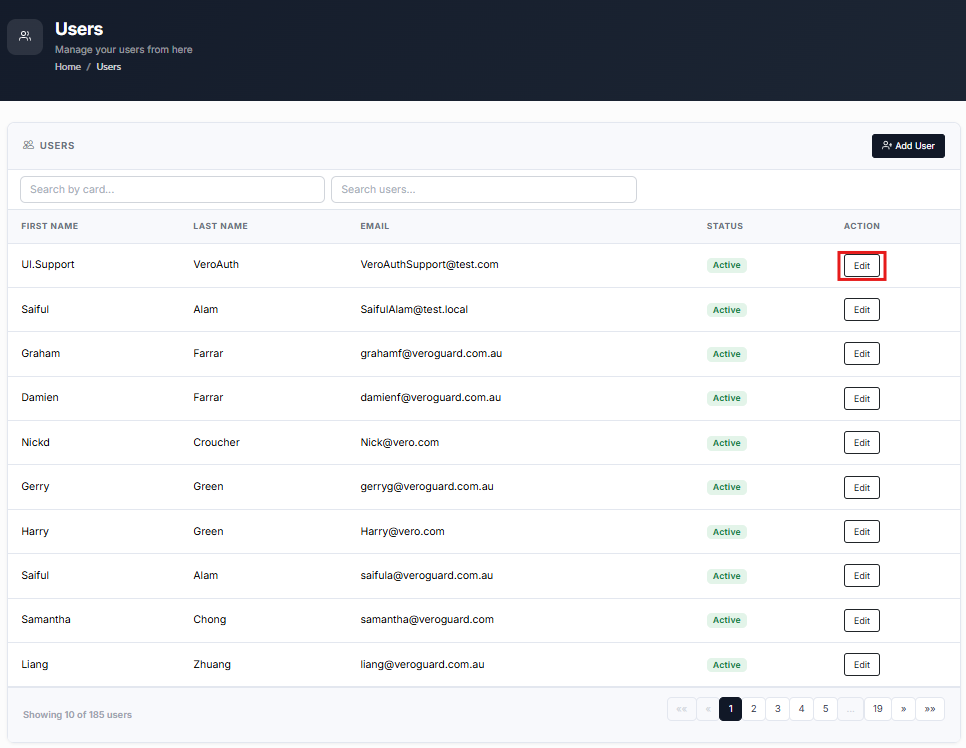Jump to page 19
This screenshot has height=748, width=966.
tap(877, 709)
